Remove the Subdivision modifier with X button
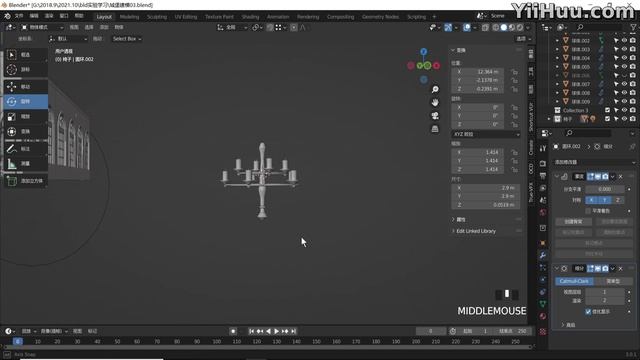The height and width of the screenshot is (360, 640). 621,268
